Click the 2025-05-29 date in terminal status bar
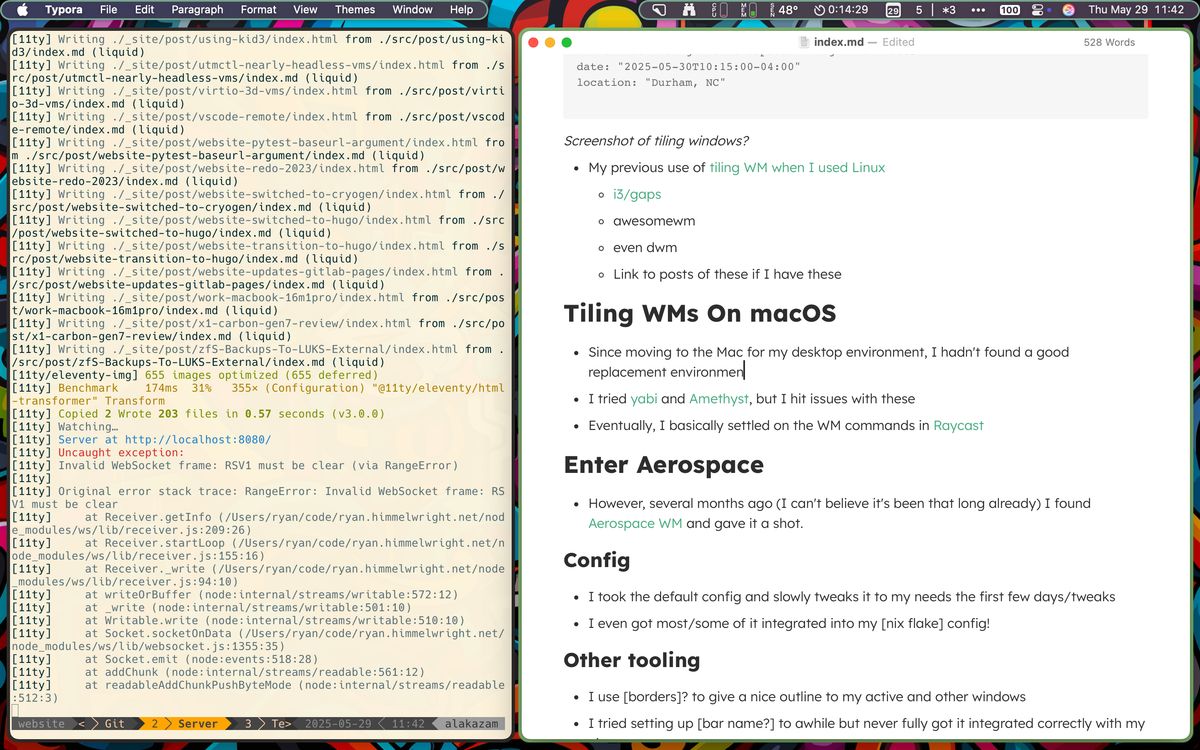Image resolution: width=1200 pixels, height=750 pixels. click(x=340, y=723)
